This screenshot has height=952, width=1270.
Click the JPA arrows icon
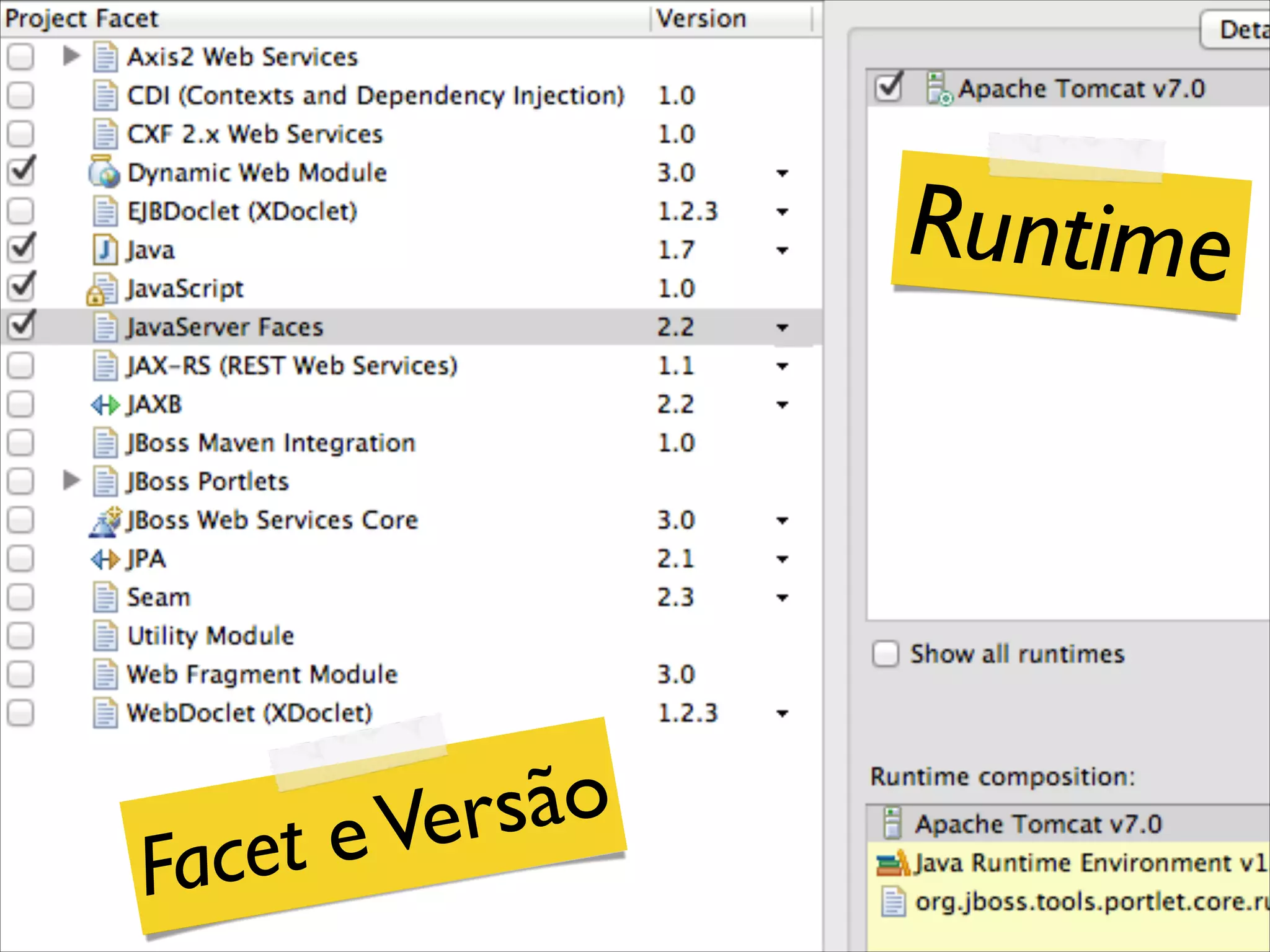tap(104, 560)
